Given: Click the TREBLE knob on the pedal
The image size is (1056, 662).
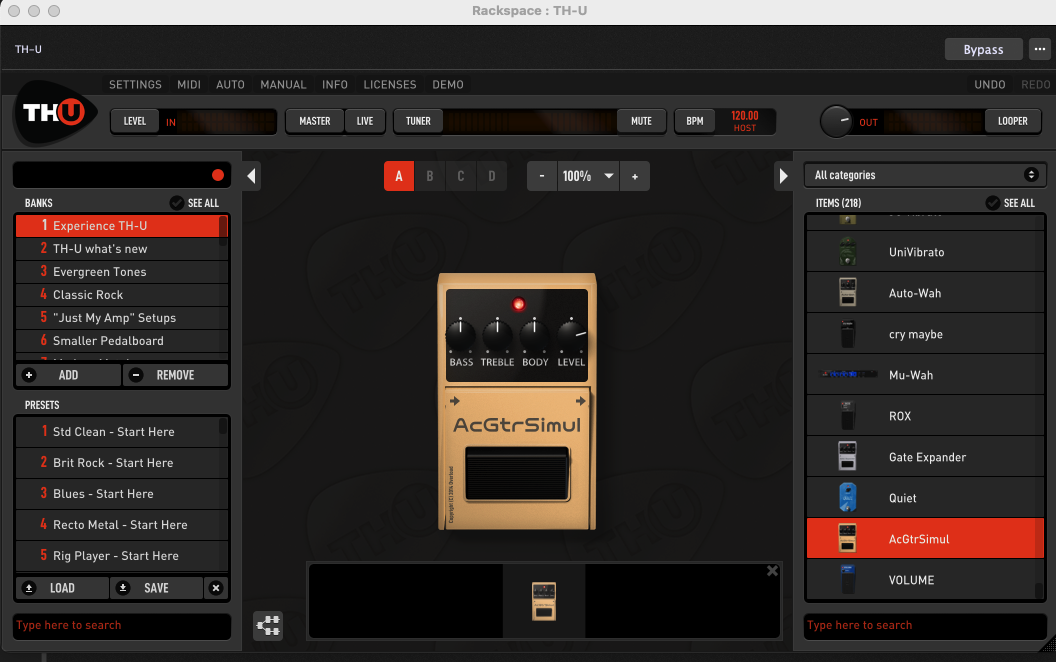Looking at the screenshot, I should (498, 335).
